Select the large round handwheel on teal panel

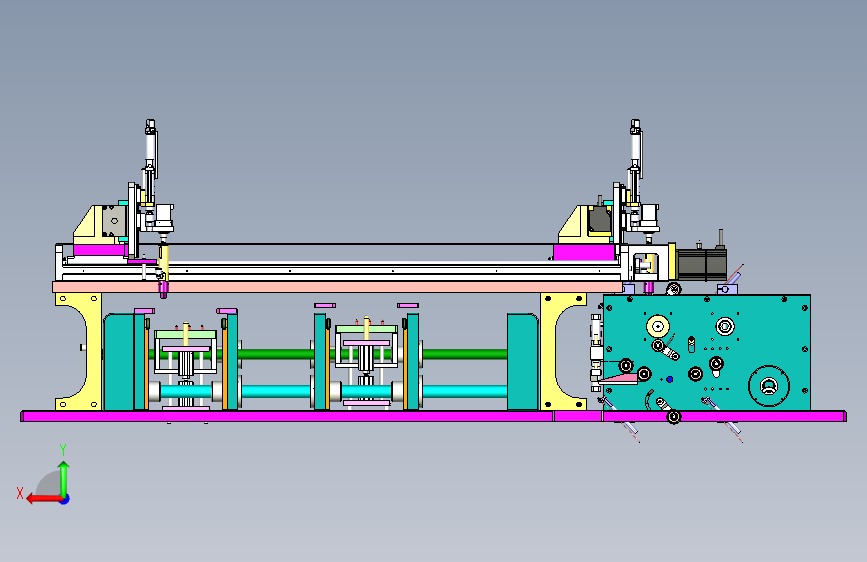pyautogui.click(x=769, y=386)
